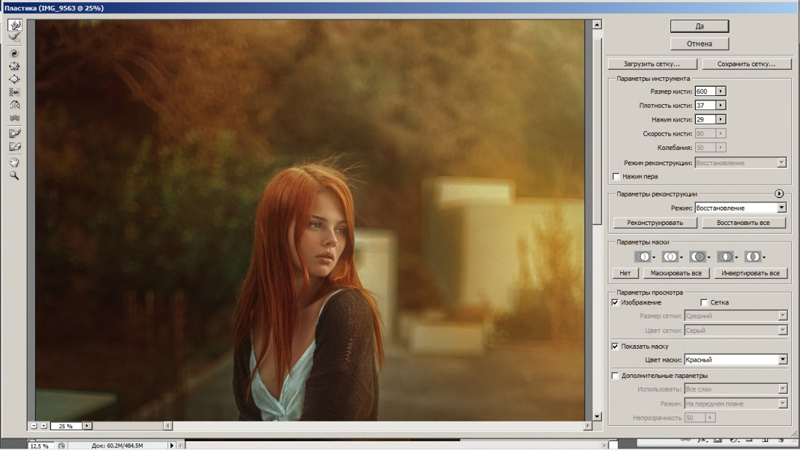
Task: Open the preview zoom percentage dropdown arrow
Action: coord(87,426)
